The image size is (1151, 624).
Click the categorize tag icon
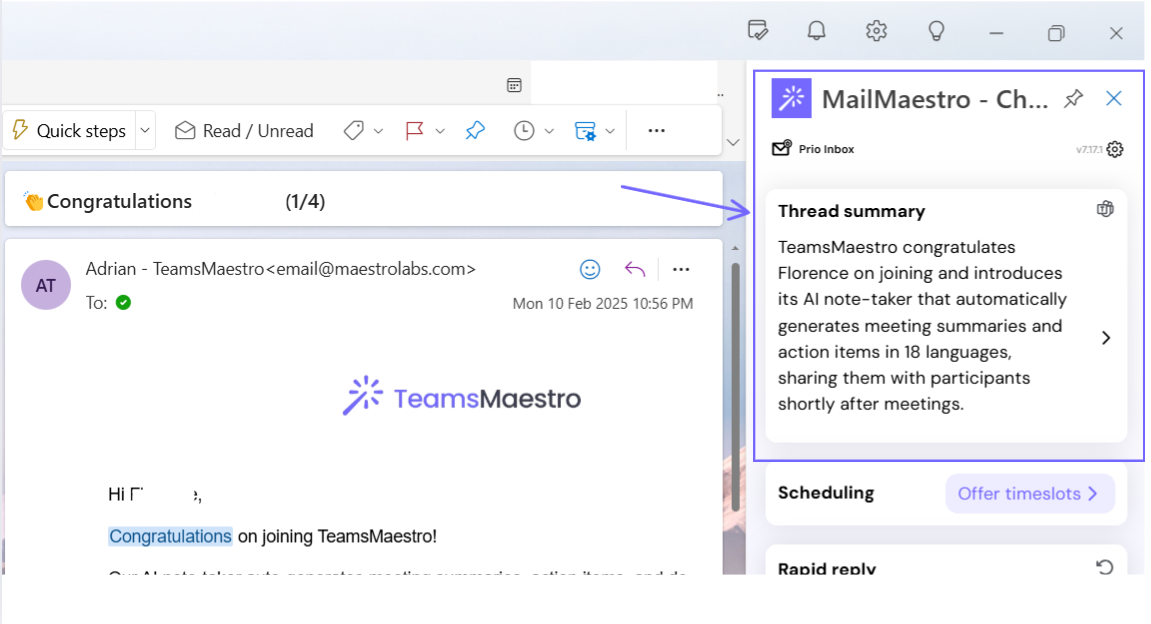click(354, 131)
